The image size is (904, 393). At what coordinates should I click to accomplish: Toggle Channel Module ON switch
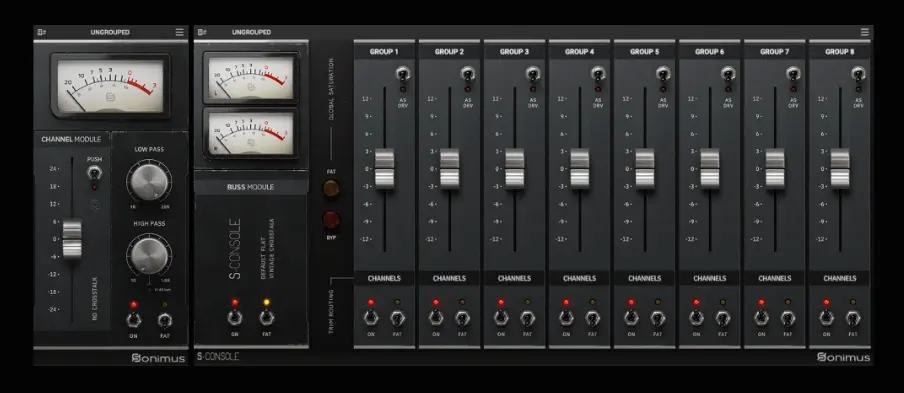pos(134,319)
